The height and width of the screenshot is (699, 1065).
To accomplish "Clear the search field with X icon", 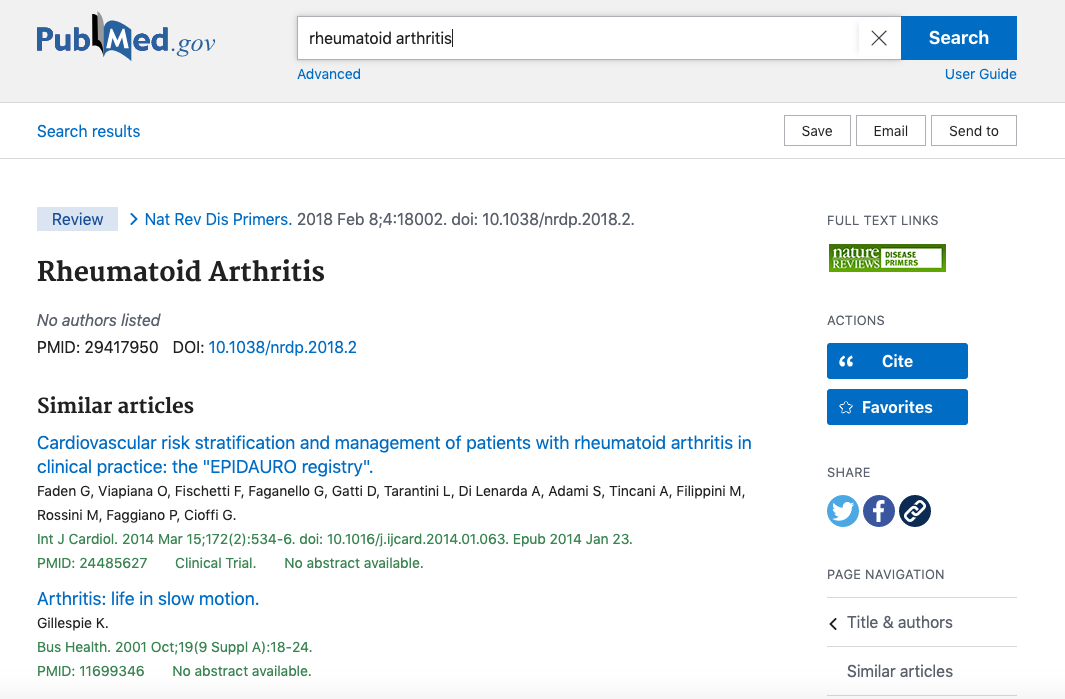I will [x=878, y=38].
